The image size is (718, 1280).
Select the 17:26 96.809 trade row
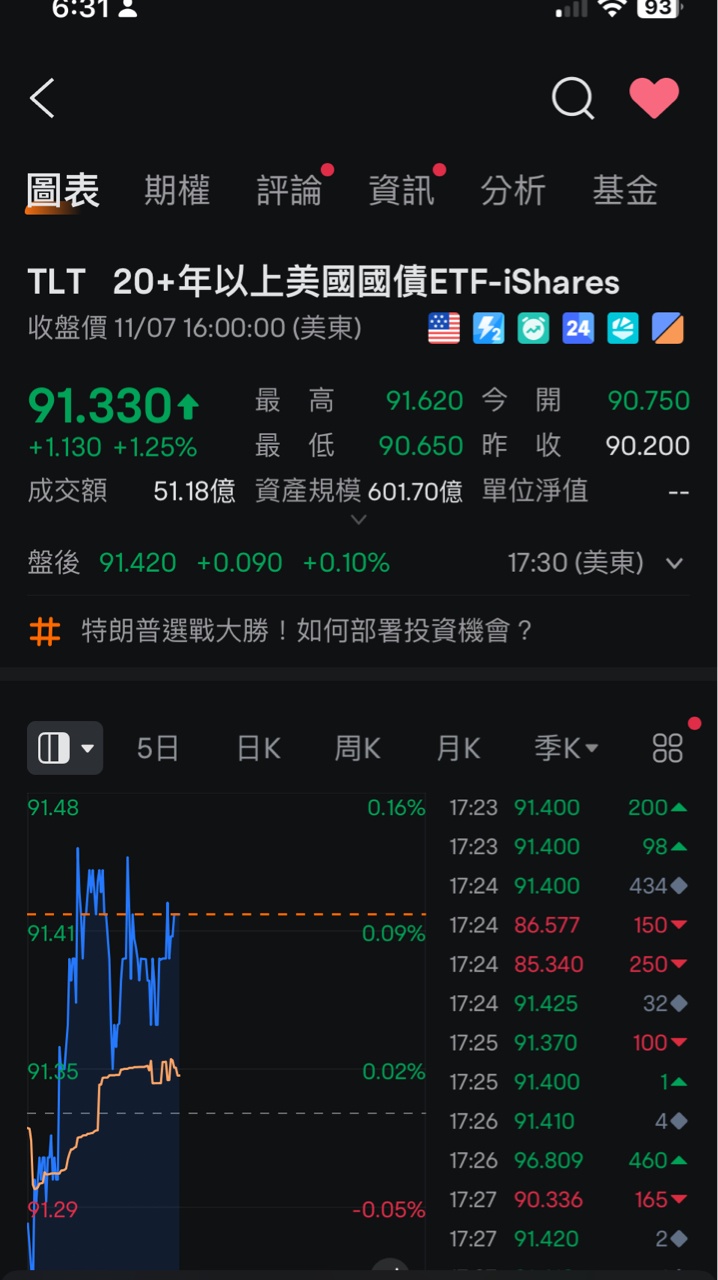tap(568, 1160)
